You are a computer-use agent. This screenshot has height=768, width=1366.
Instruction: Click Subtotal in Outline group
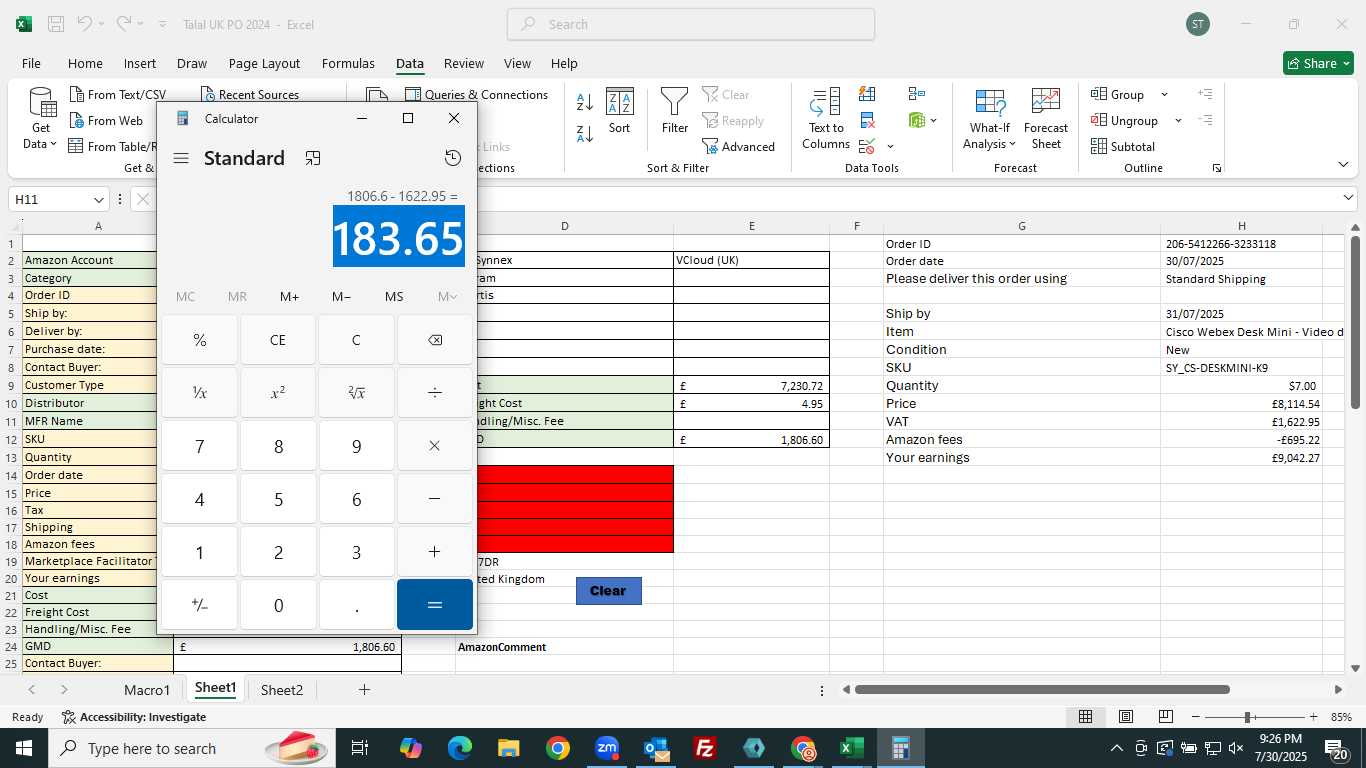1122,146
